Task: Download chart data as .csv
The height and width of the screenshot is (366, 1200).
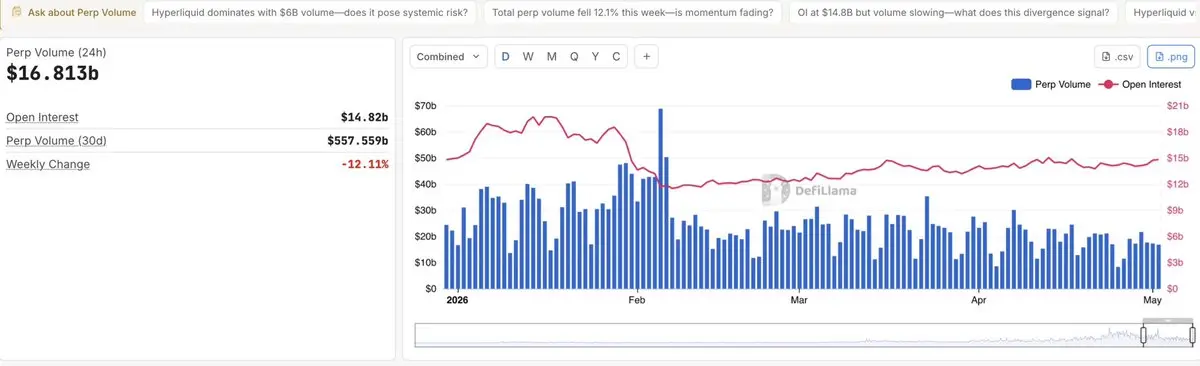Action: pos(1117,57)
